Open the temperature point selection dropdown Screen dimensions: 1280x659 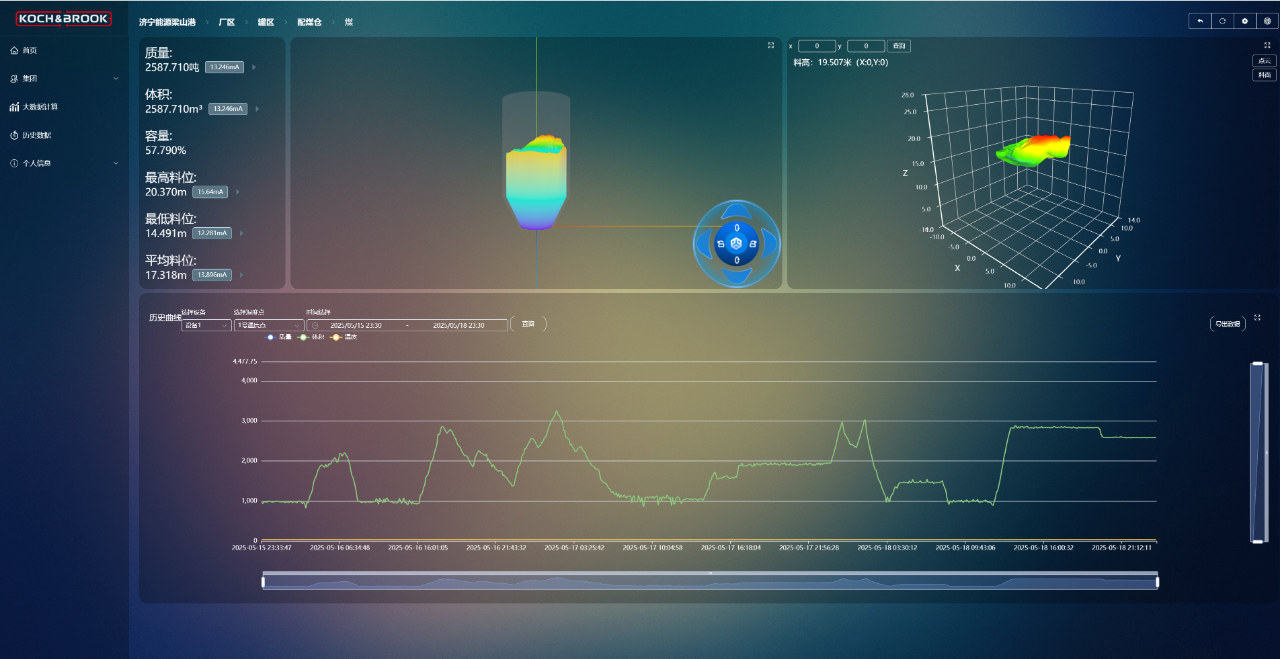pyautogui.click(x=268, y=325)
